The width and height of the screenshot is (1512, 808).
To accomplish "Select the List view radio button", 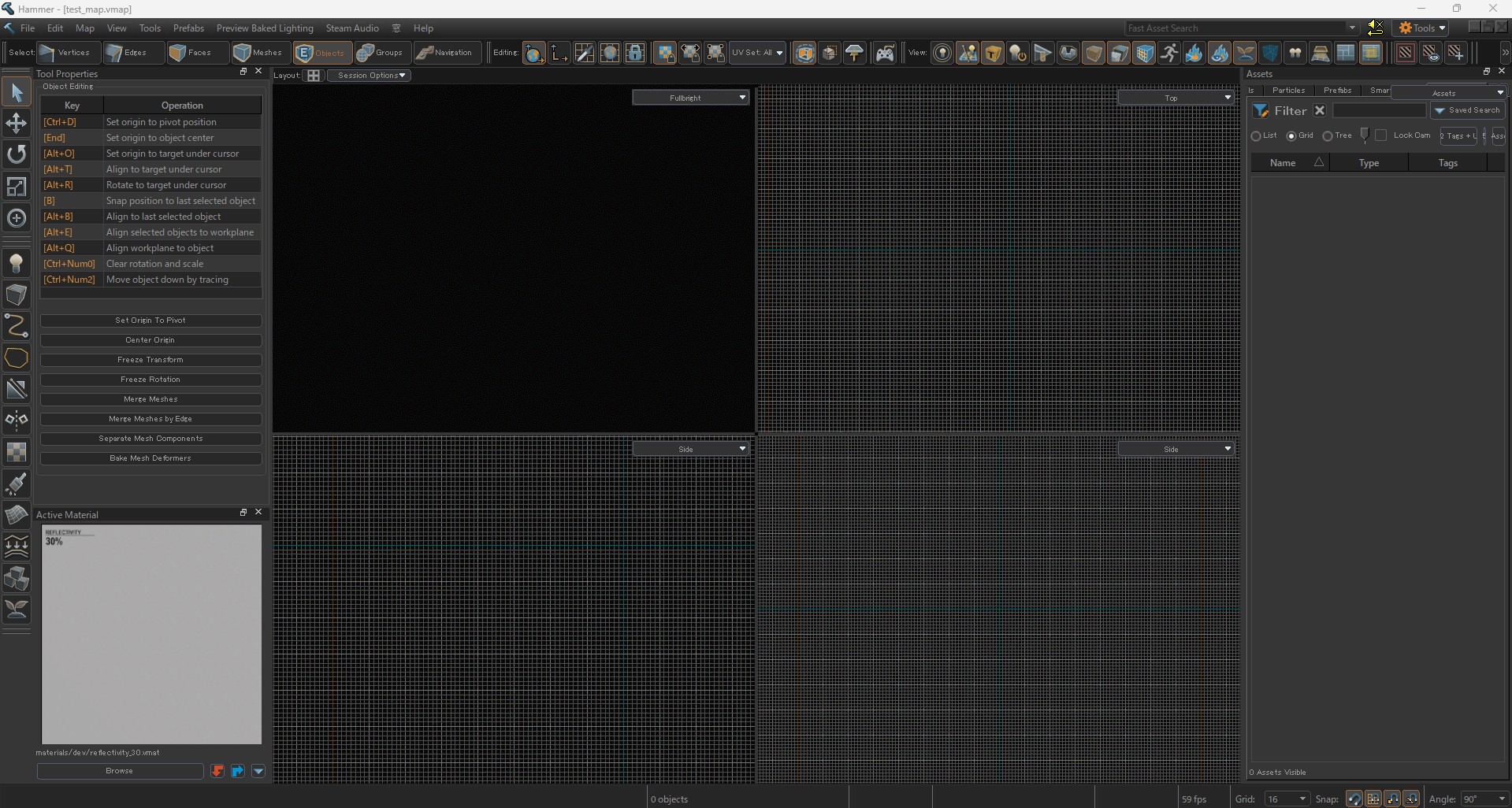I will pos(1256,136).
